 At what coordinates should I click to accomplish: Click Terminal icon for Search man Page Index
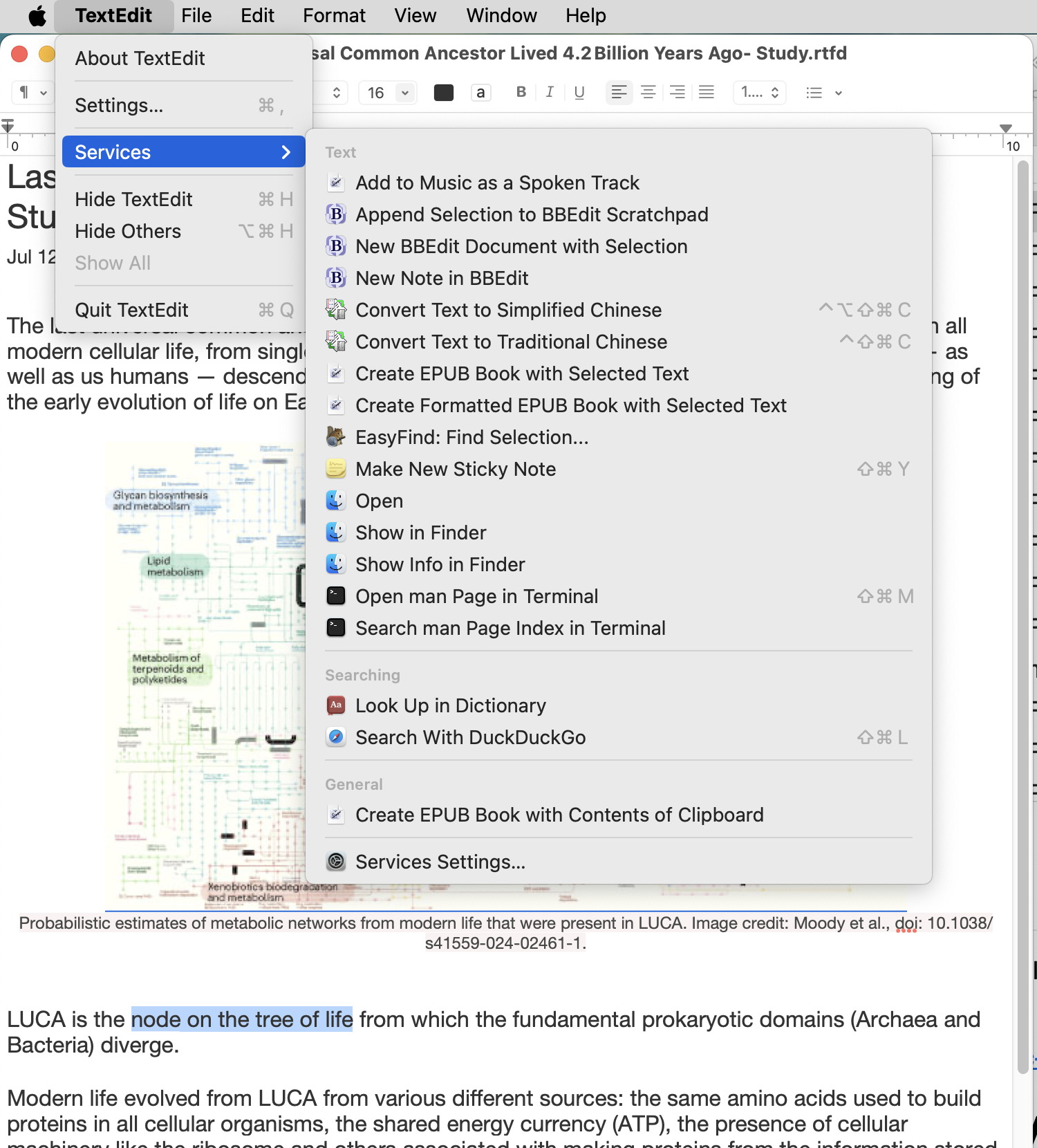pos(336,628)
